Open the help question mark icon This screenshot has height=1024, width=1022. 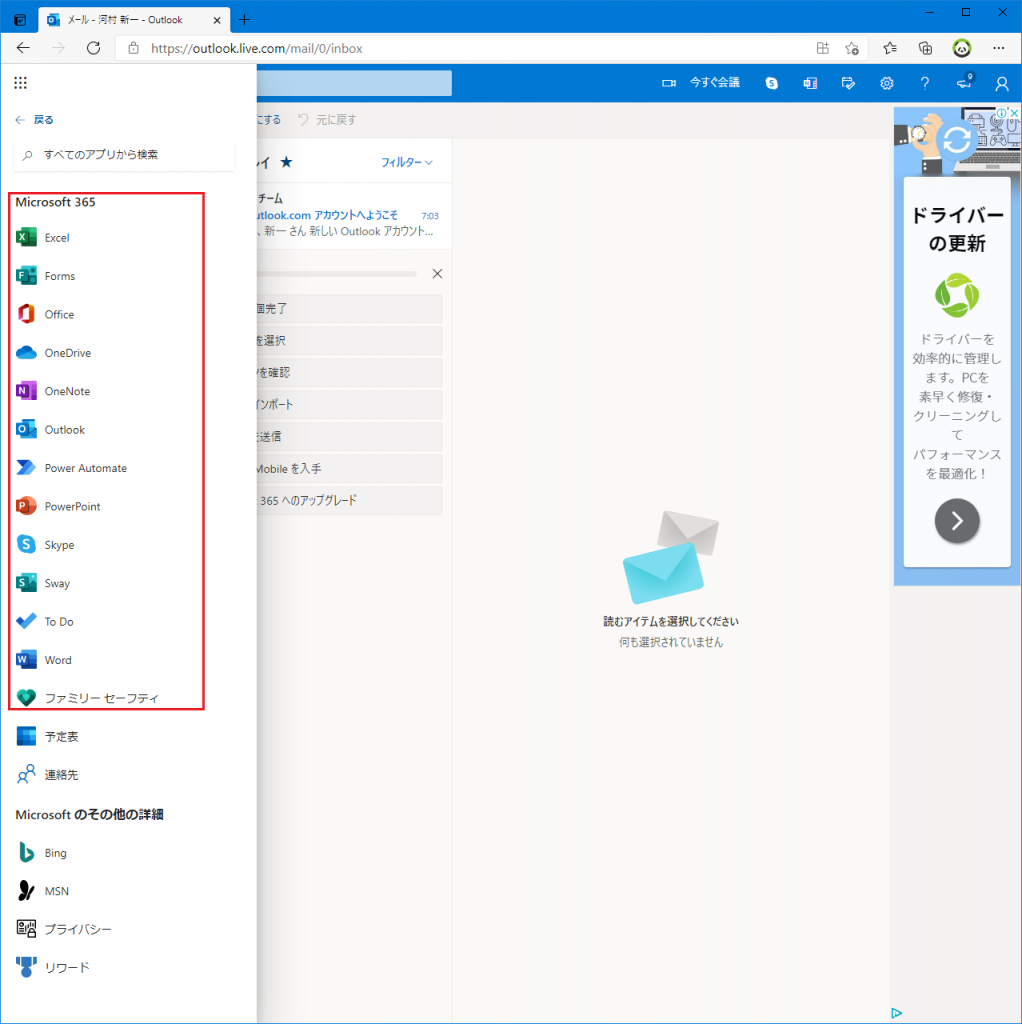click(x=925, y=83)
